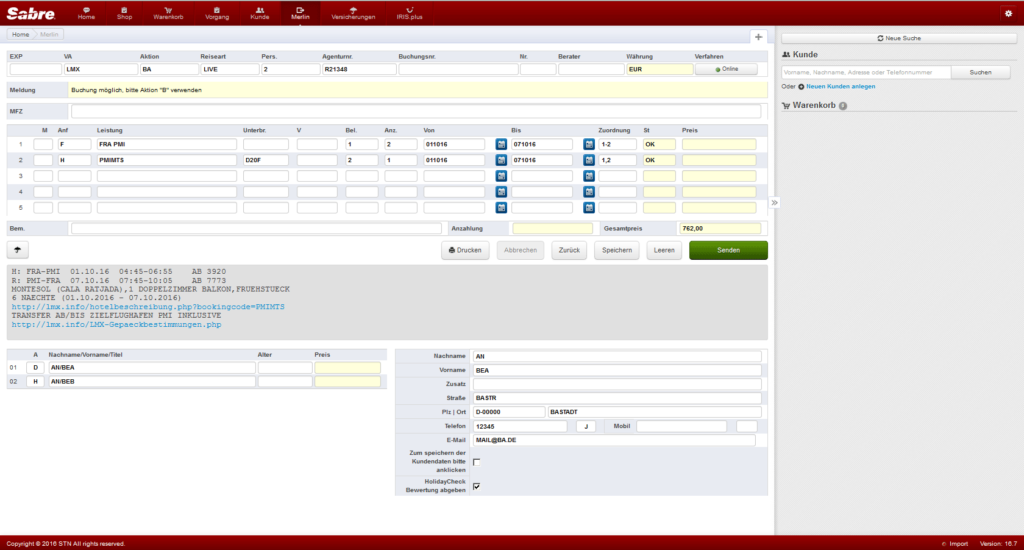Click the customer search input field
The image size is (1024, 550).
[866, 73]
